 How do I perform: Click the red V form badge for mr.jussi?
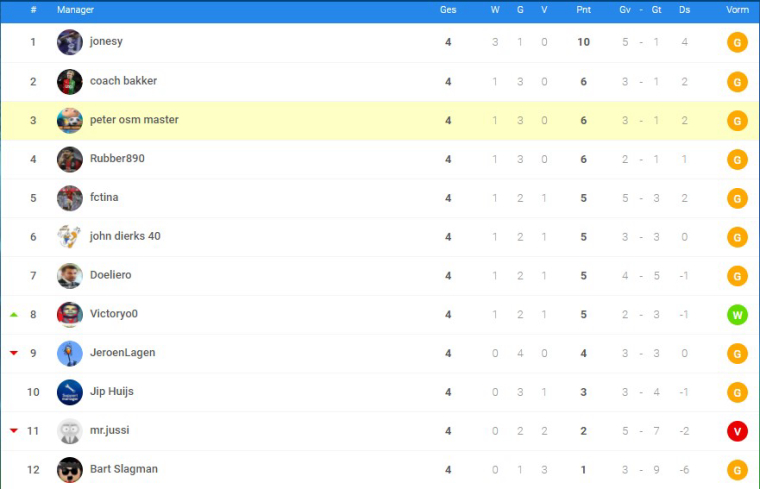pos(737,431)
